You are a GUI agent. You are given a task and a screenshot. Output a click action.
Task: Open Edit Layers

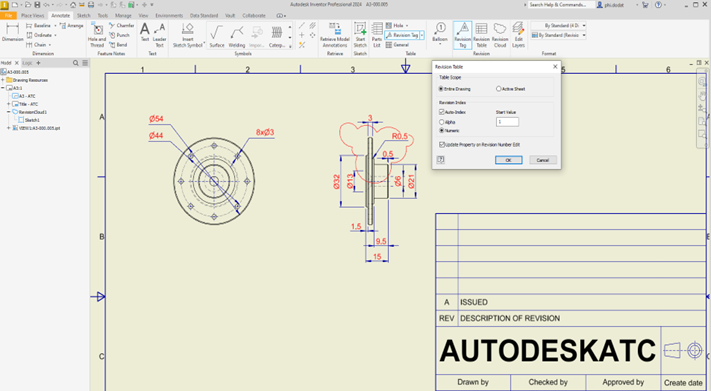518,35
